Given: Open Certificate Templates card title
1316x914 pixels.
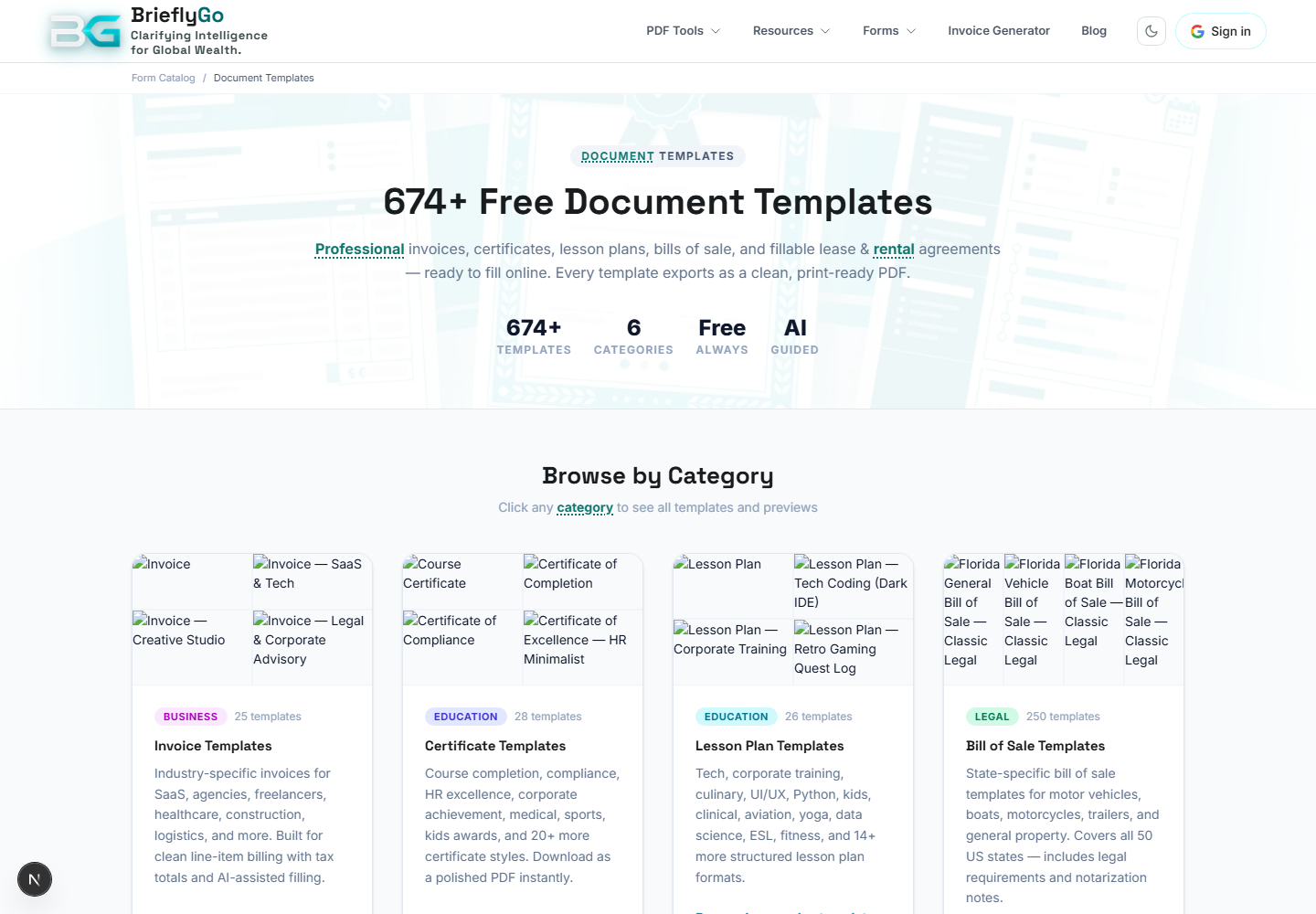Looking at the screenshot, I should tap(495, 746).
